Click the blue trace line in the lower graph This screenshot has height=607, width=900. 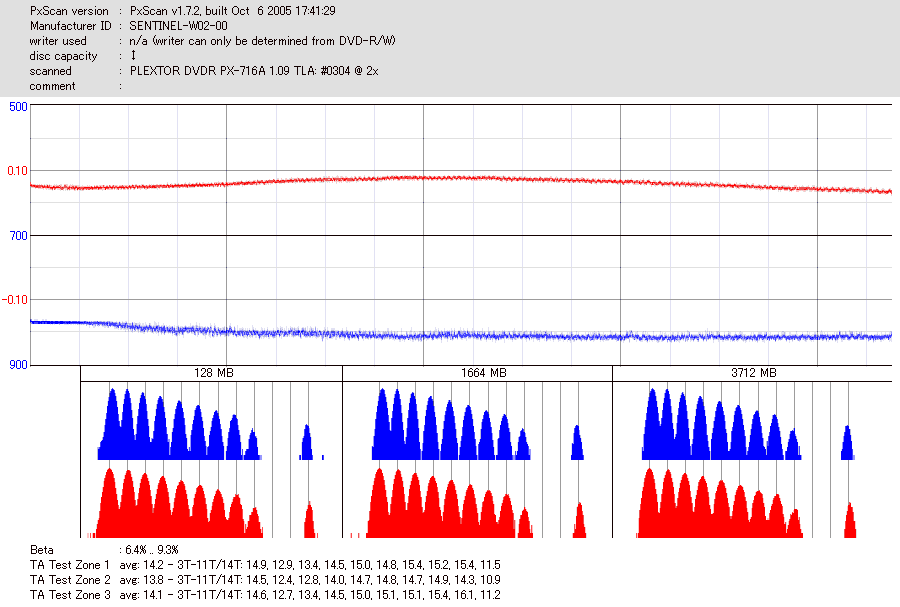tap(461, 334)
